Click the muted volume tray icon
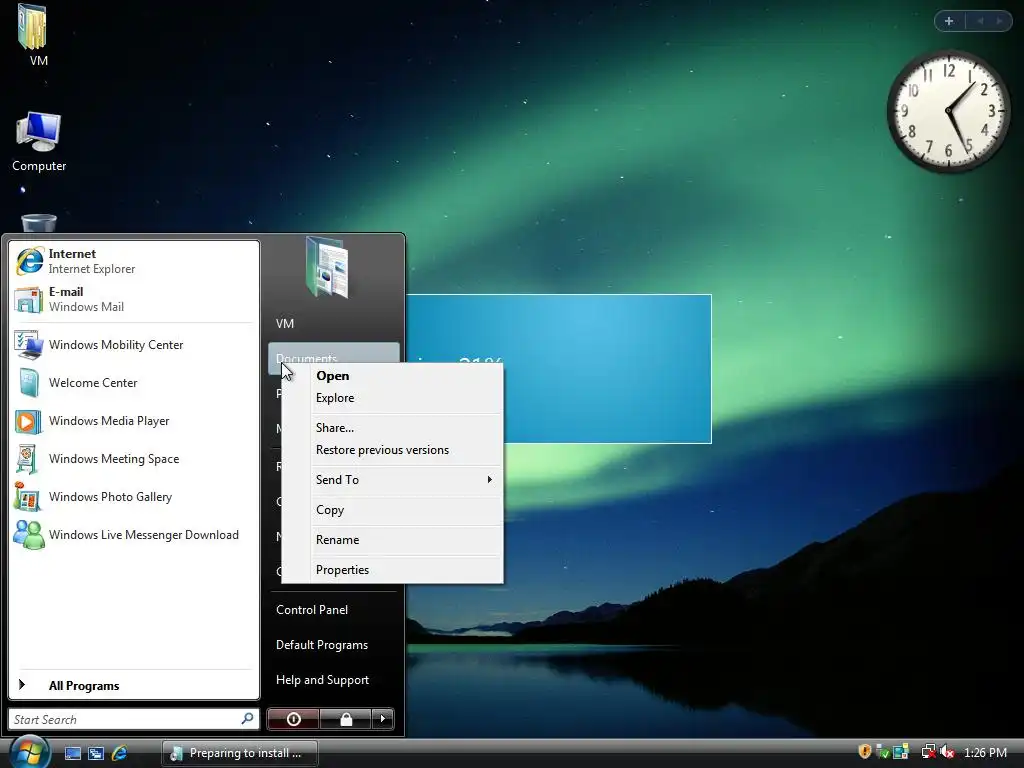This screenshot has height=768, width=1024. 948,752
